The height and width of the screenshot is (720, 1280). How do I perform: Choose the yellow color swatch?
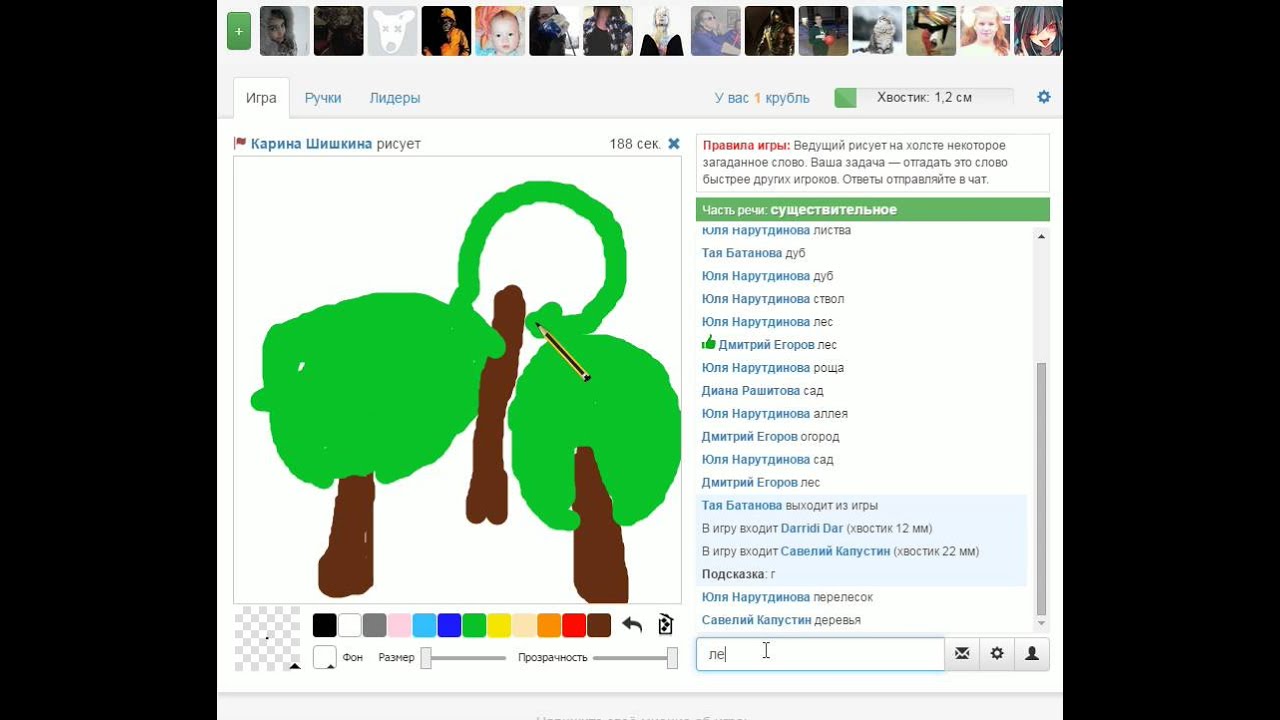click(x=499, y=626)
